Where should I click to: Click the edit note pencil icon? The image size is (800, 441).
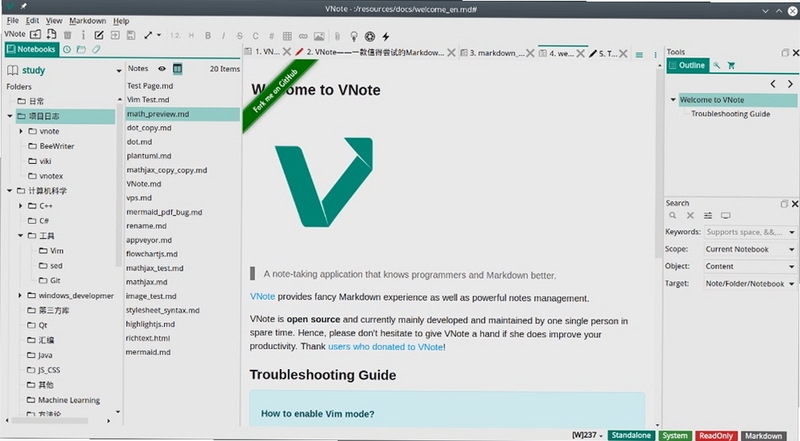tap(99, 35)
